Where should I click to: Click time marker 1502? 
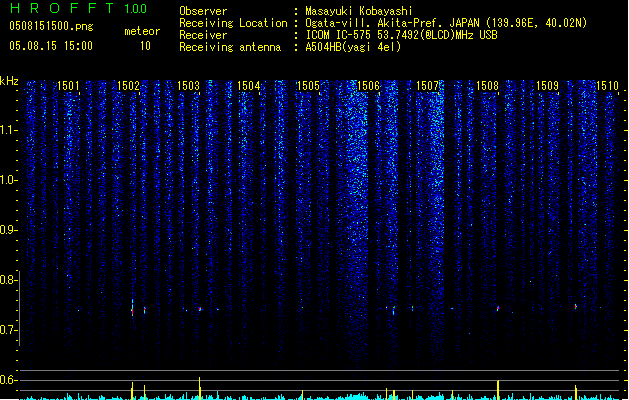(128, 86)
